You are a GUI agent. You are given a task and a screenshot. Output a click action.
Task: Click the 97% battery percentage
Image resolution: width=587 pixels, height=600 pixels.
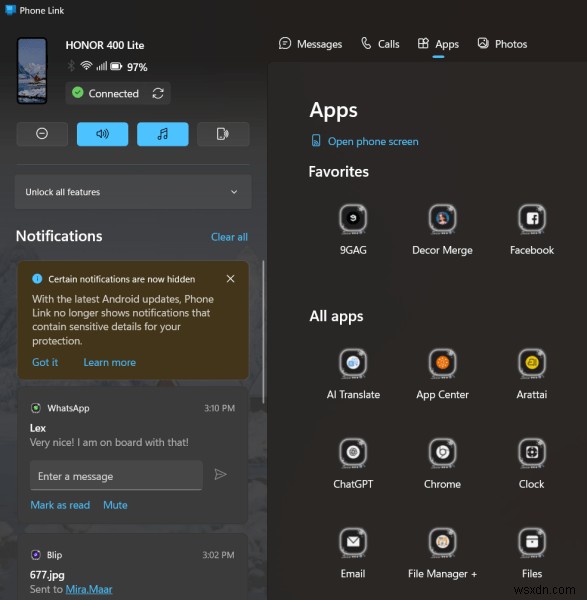point(137,67)
